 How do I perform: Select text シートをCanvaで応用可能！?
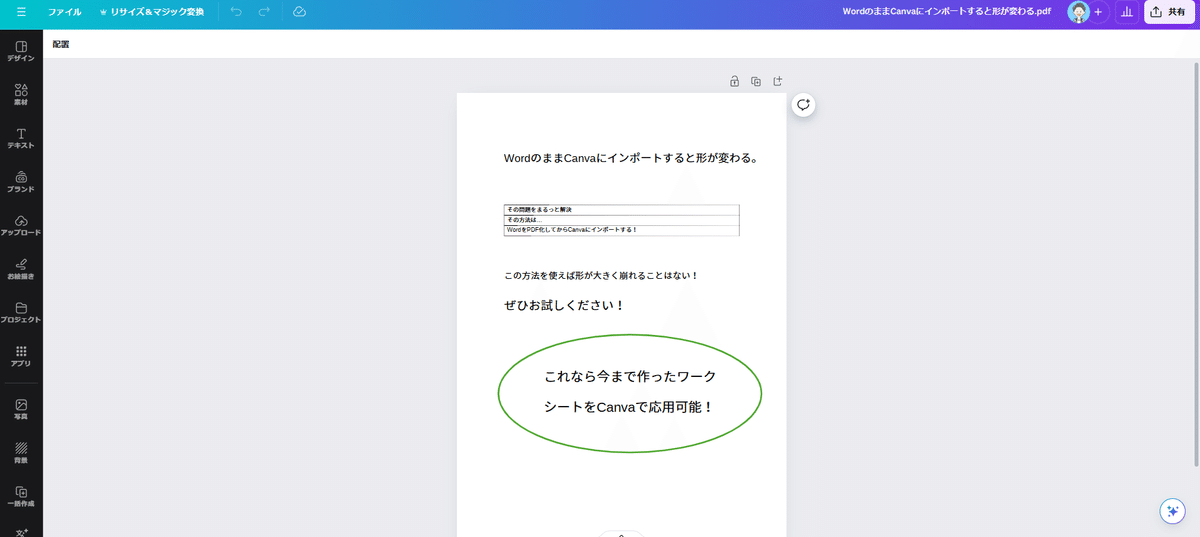pos(629,407)
